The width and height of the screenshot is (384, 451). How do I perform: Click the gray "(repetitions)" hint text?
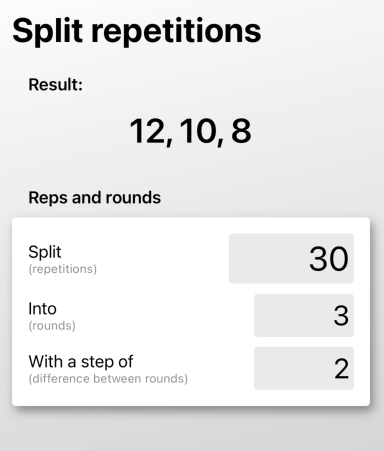63,269
